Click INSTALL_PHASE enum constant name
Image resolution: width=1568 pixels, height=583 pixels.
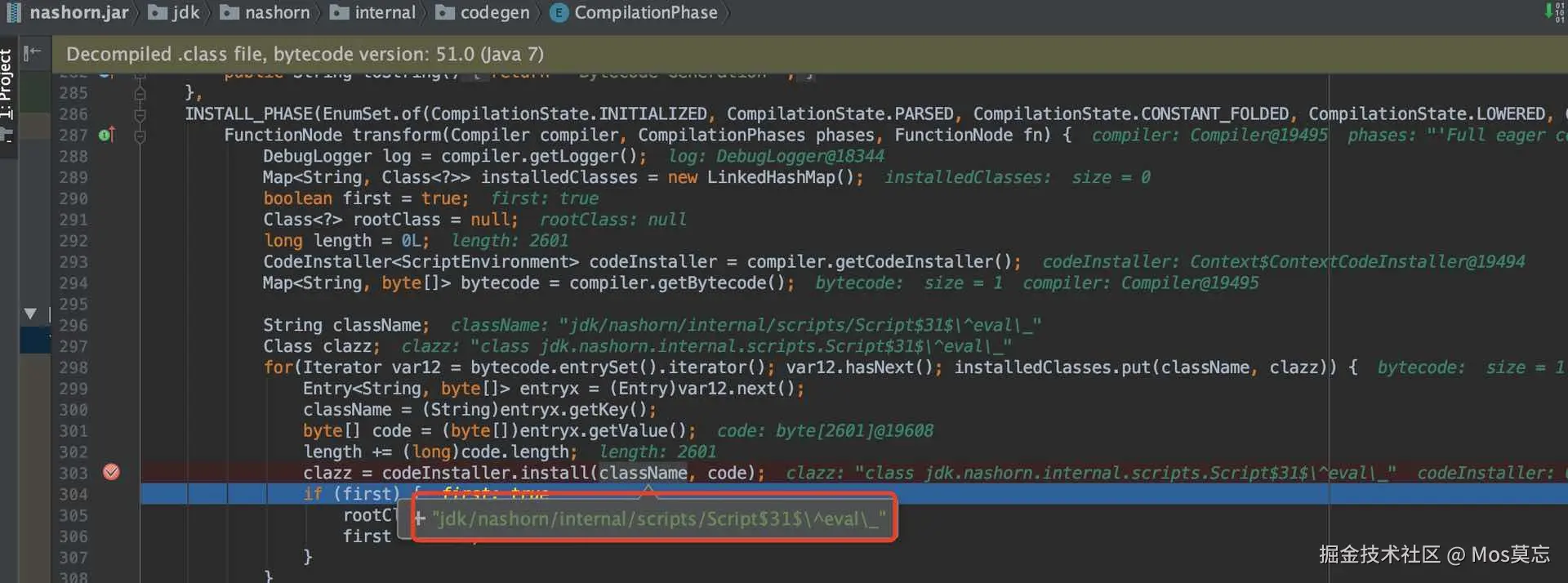pyautogui.click(x=248, y=113)
